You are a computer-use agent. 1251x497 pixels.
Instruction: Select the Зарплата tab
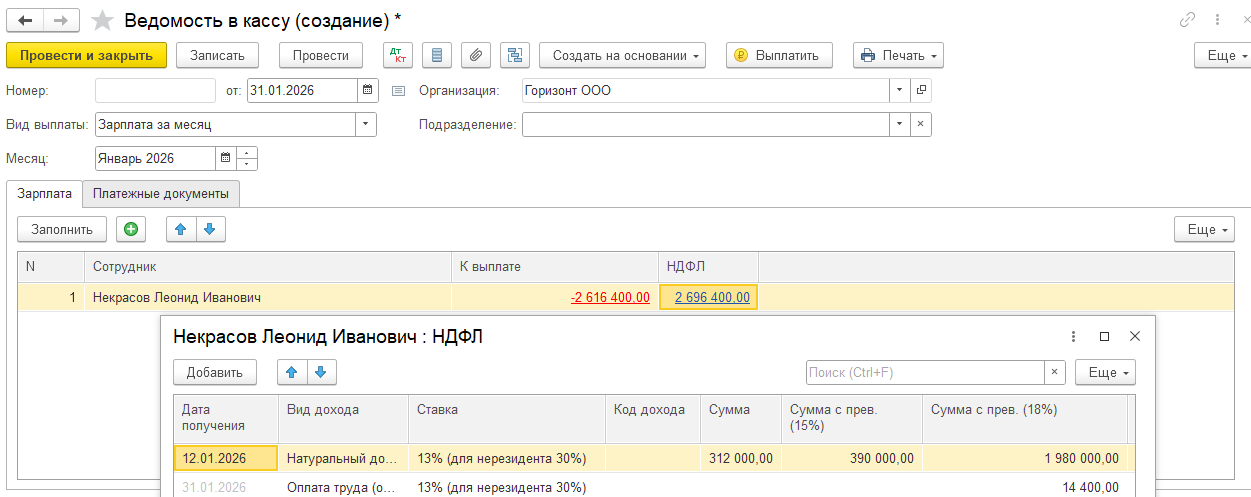point(44,193)
